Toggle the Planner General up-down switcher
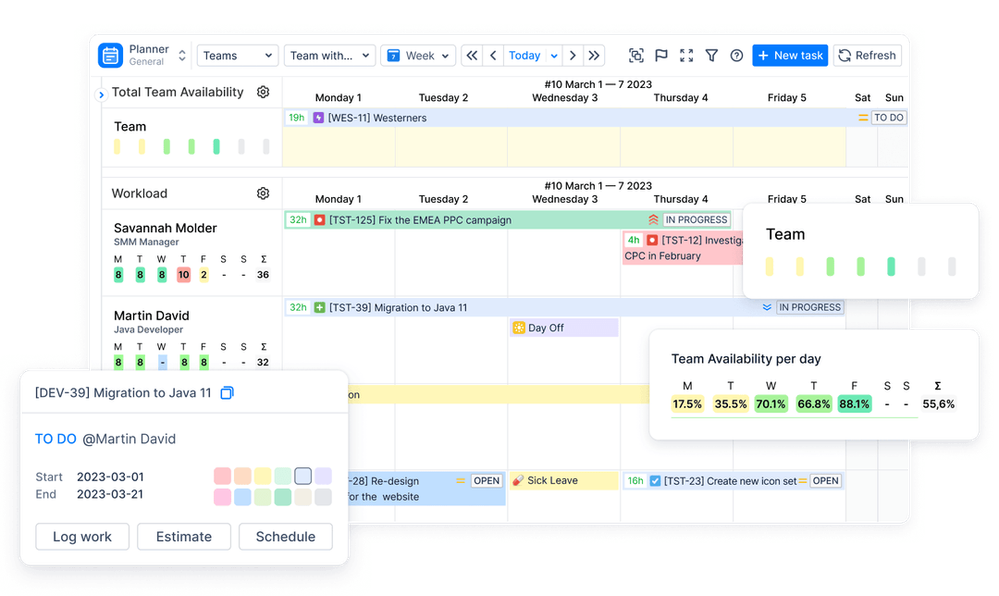 click(182, 55)
